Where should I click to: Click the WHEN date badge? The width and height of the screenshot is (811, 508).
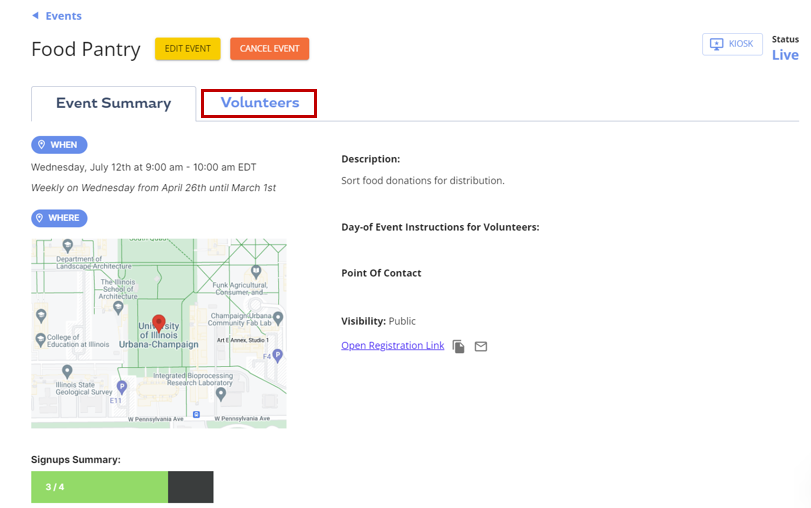click(x=59, y=145)
